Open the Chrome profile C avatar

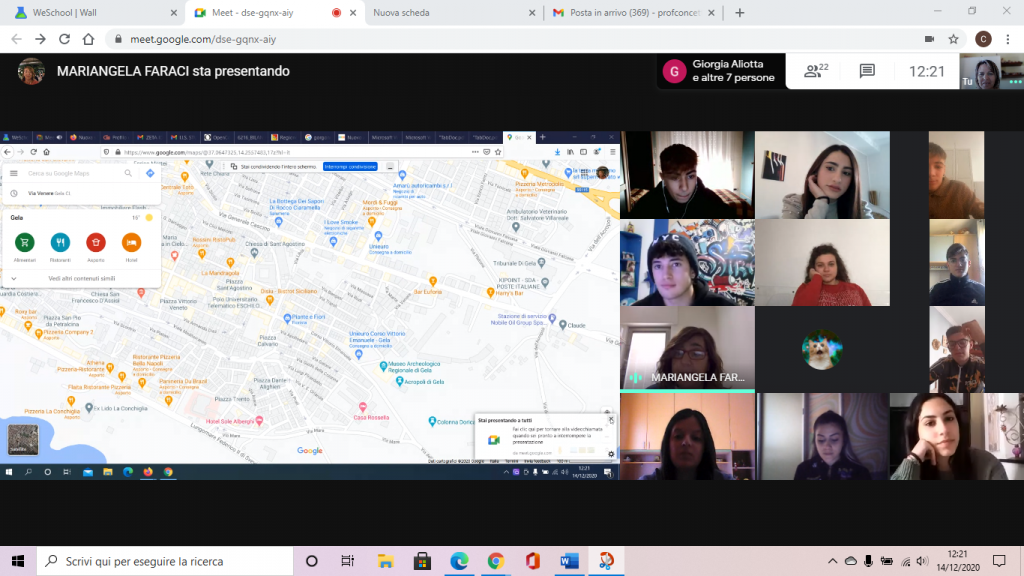coord(983,39)
